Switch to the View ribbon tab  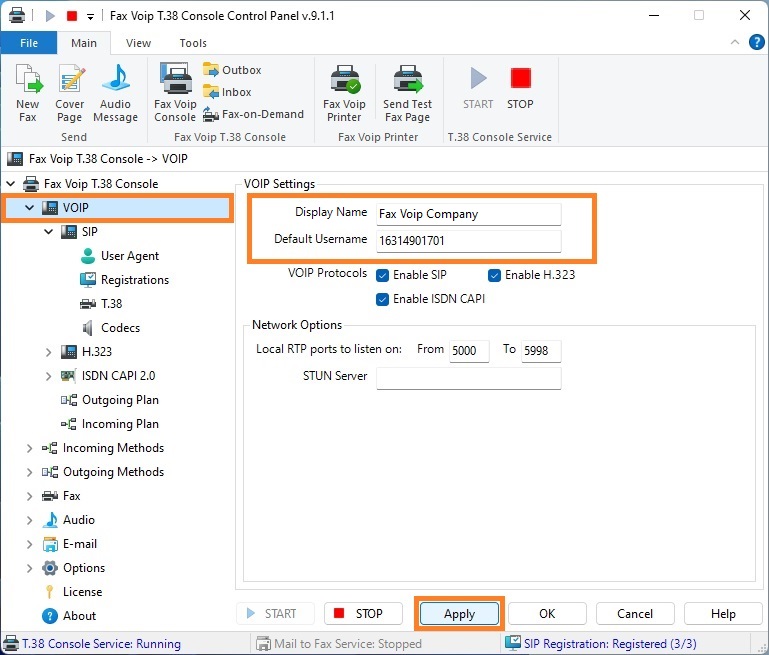click(138, 43)
